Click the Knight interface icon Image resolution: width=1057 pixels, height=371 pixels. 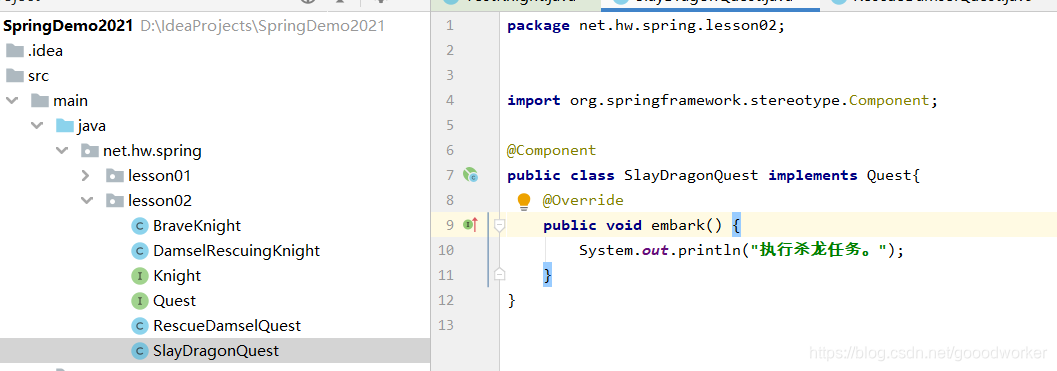[x=140, y=277]
